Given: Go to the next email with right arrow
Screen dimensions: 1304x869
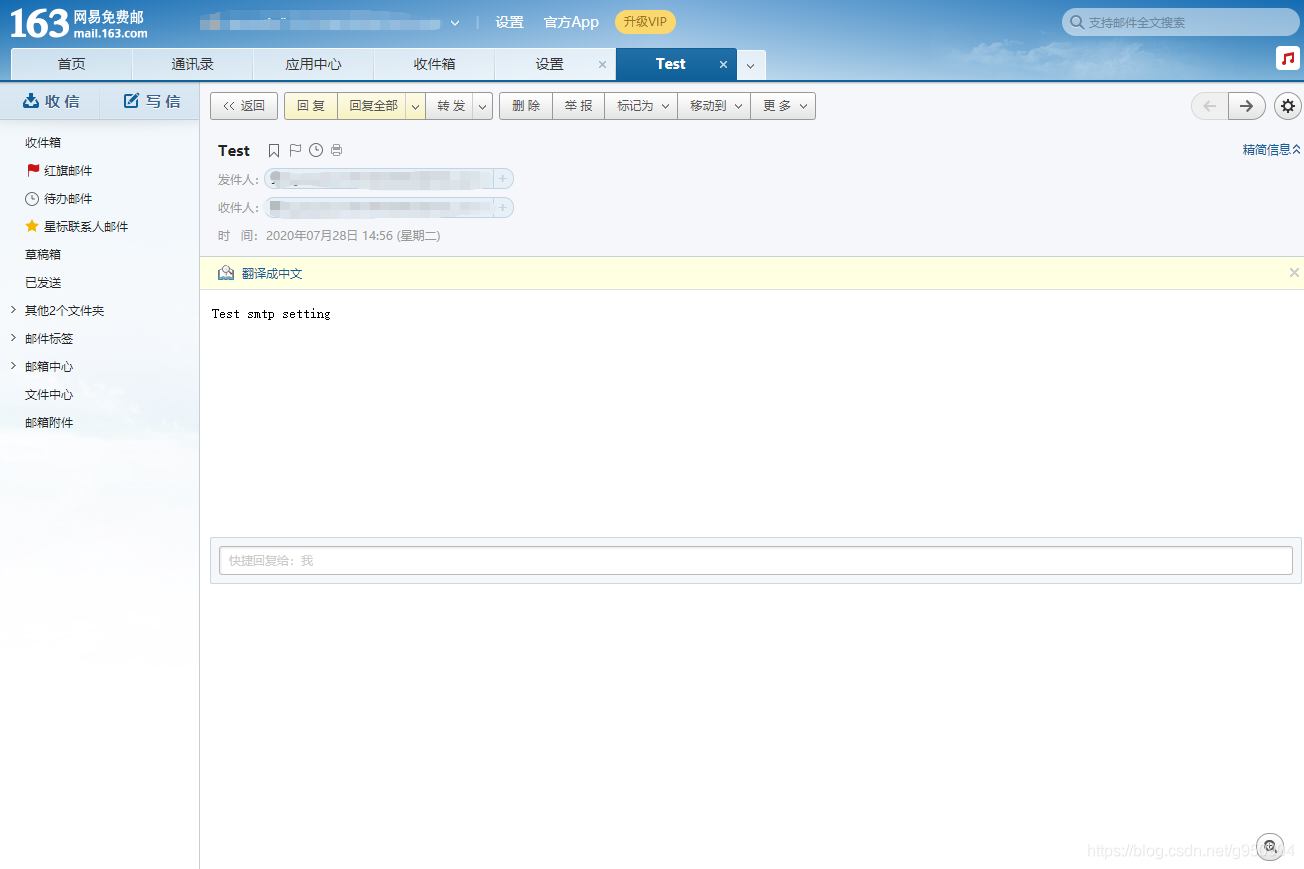Looking at the screenshot, I should coord(1246,106).
